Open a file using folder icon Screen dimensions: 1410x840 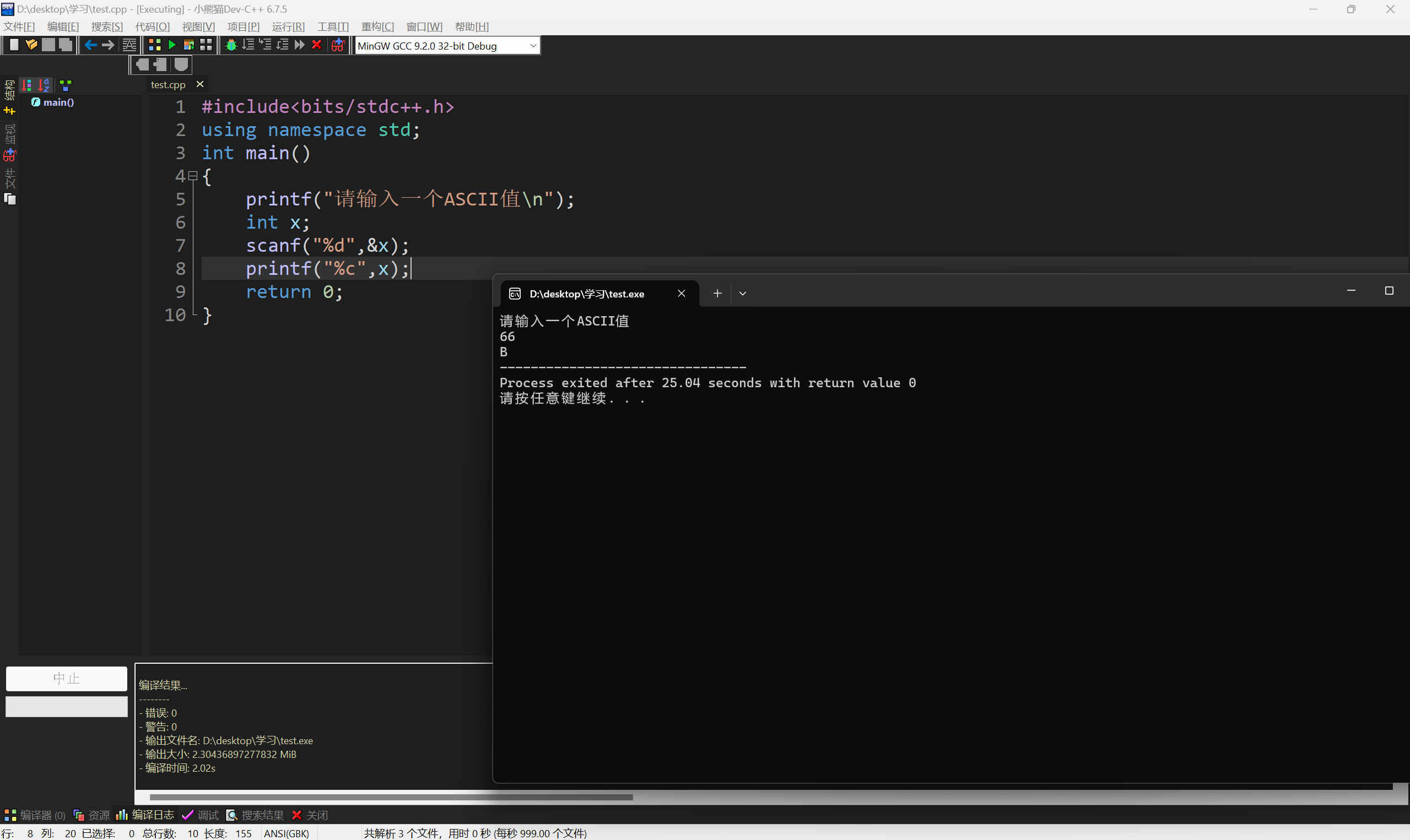click(31, 45)
